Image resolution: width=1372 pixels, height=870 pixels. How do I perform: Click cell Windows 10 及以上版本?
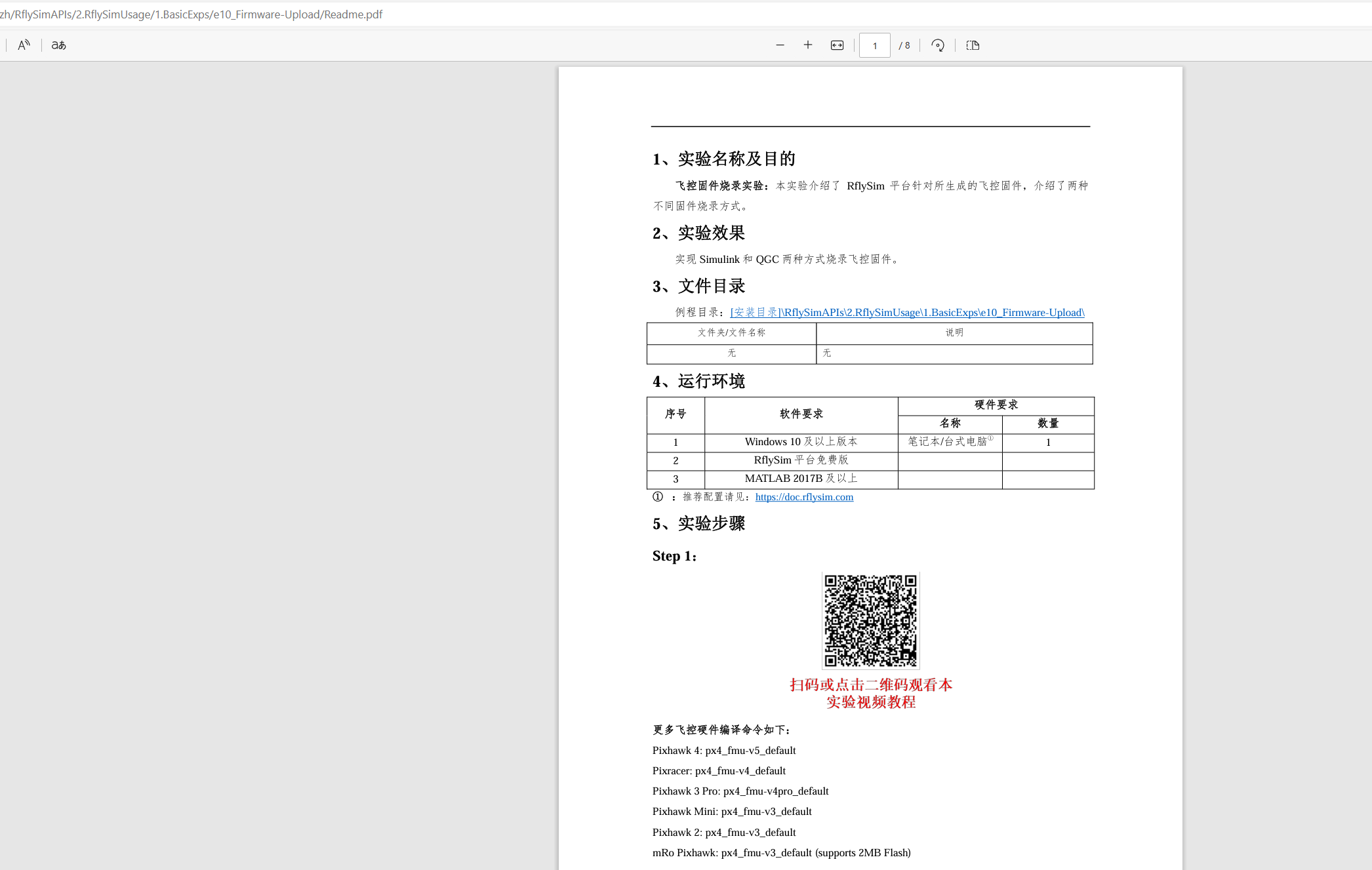pos(801,442)
